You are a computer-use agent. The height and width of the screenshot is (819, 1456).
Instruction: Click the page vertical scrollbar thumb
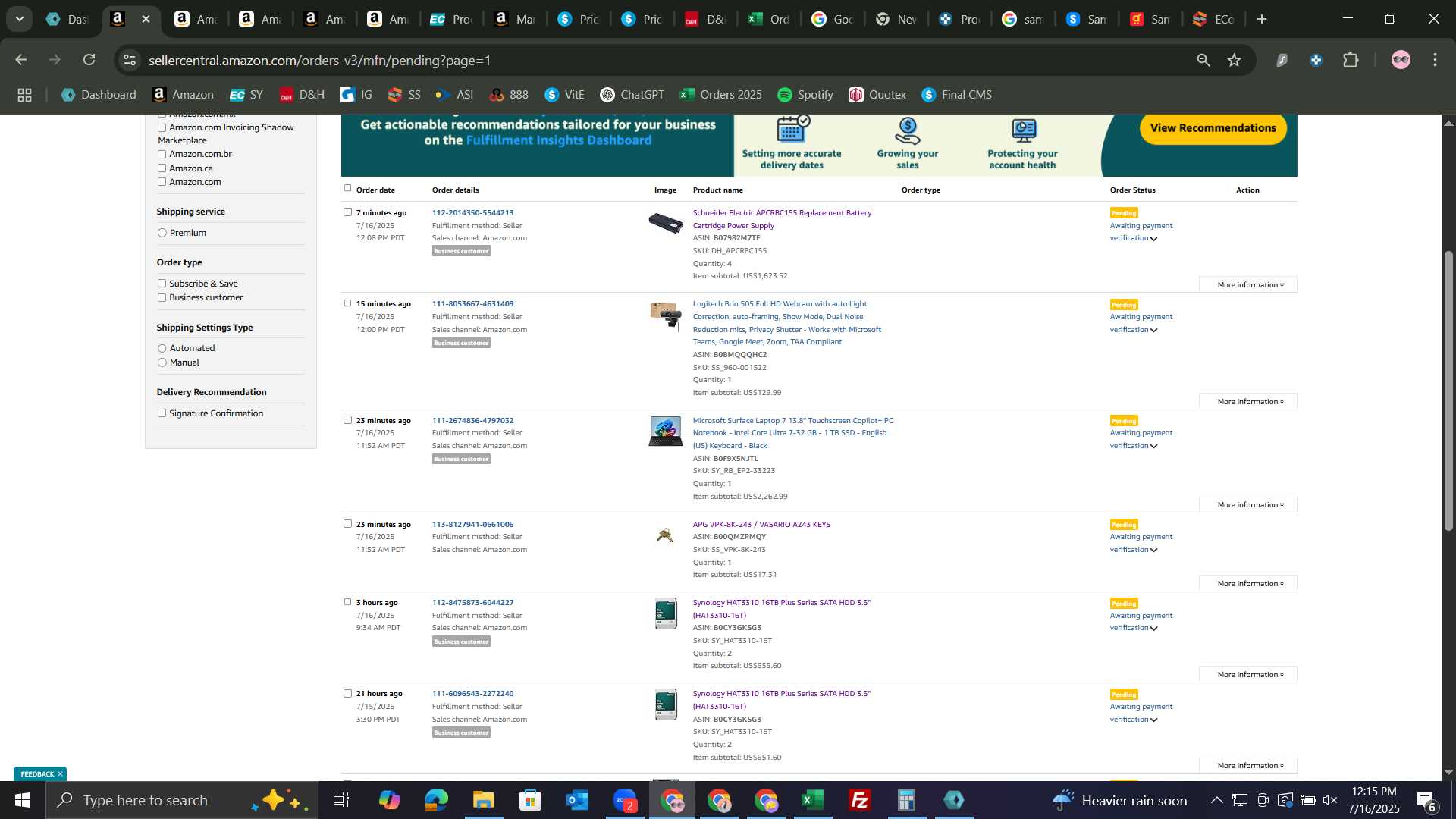click(x=1448, y=391)
